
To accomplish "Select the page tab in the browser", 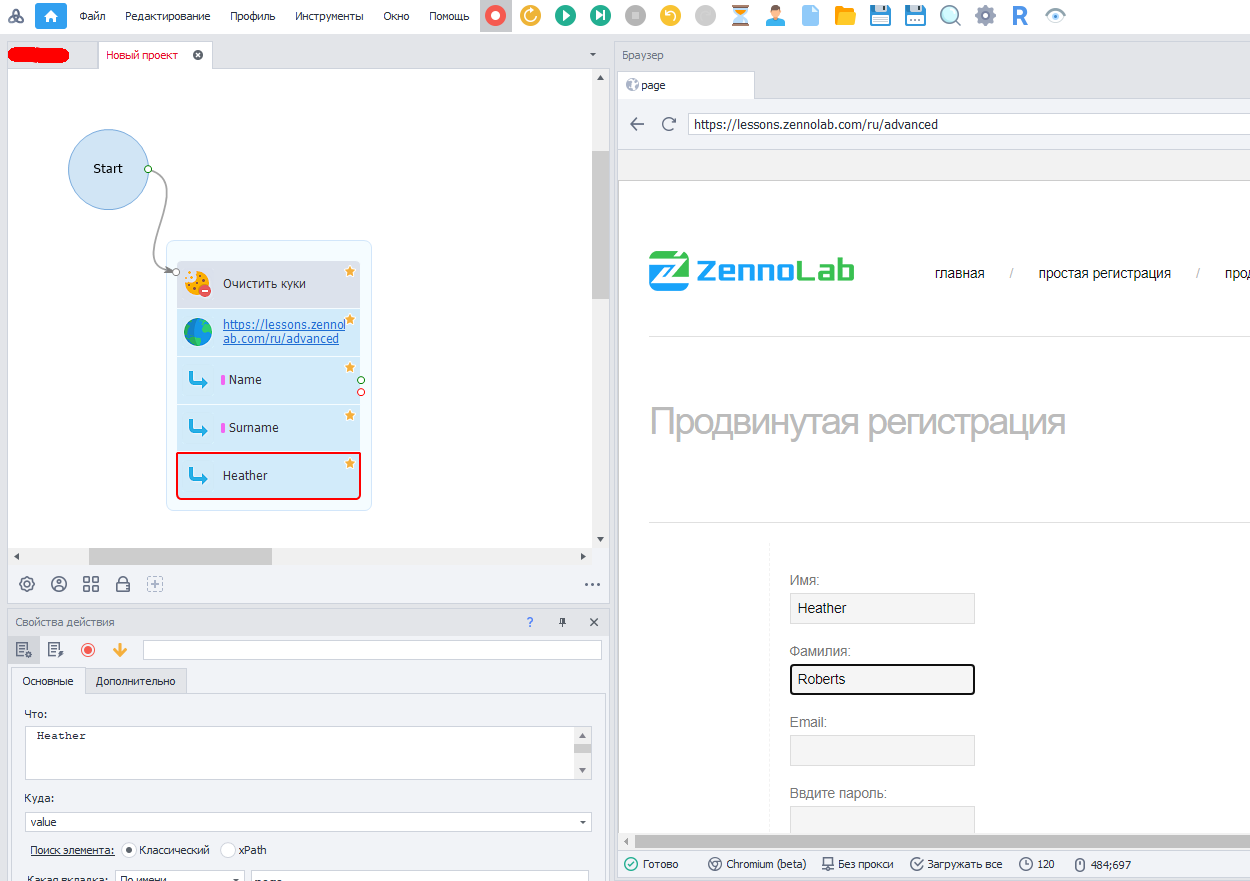I will (x=686, y=85).
